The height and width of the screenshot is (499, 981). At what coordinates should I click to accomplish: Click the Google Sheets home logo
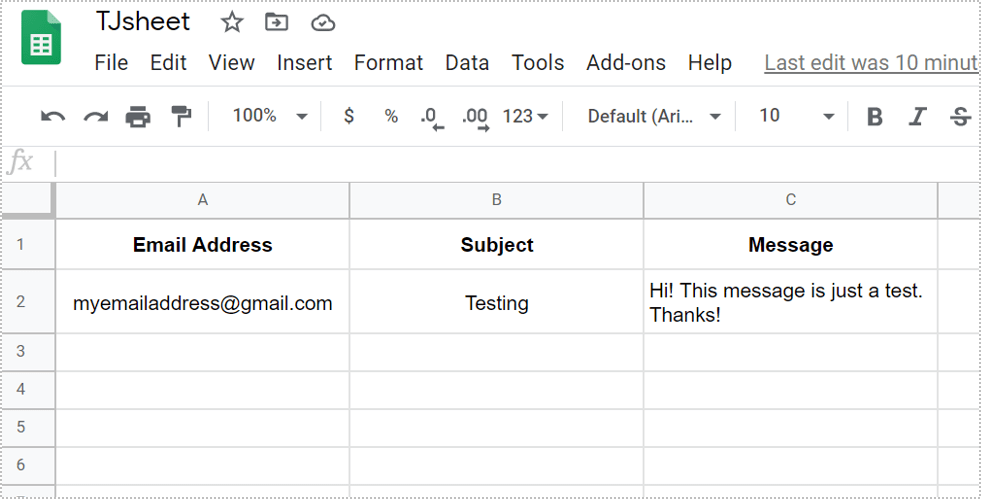click(x=41, y=39)
